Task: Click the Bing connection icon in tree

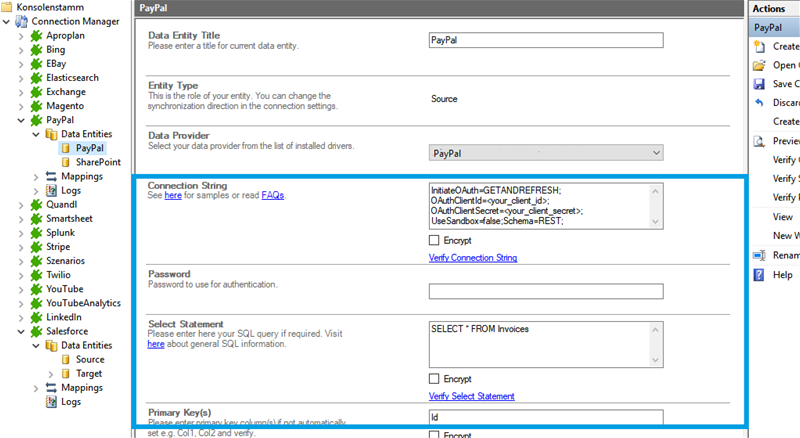Action: point(36,49)
